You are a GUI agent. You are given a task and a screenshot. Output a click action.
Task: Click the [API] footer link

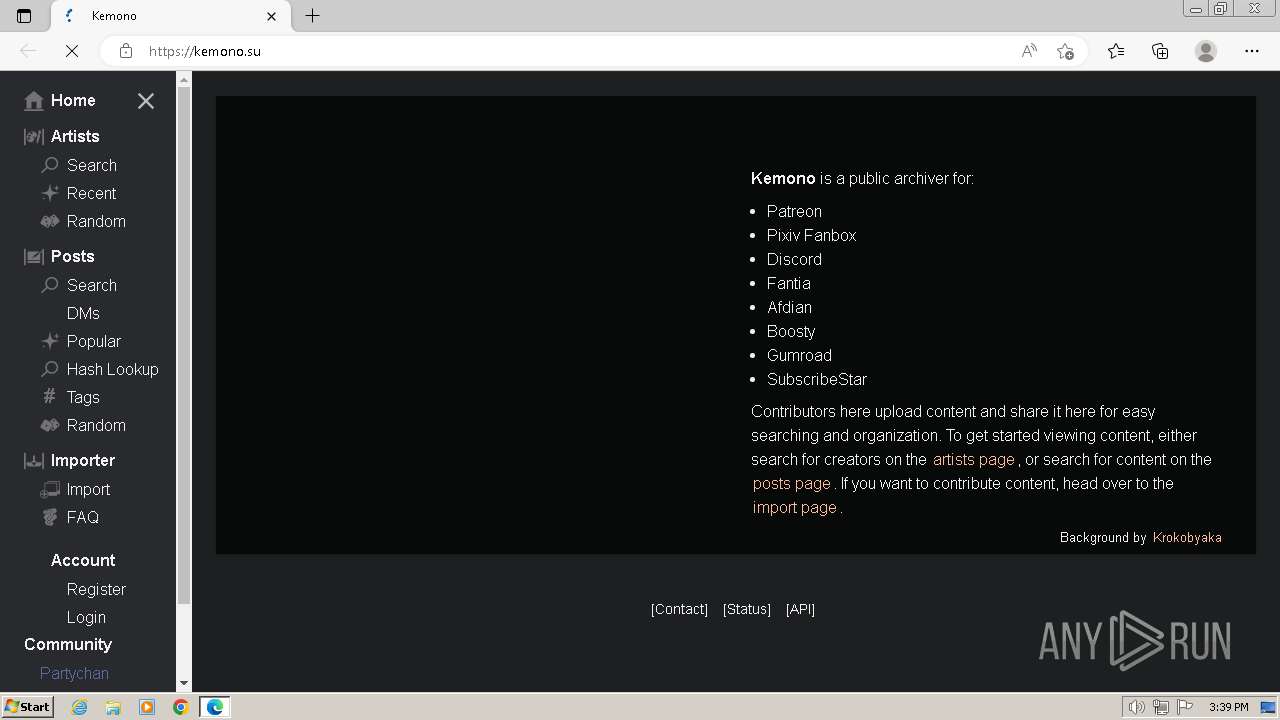coord(800,609)
